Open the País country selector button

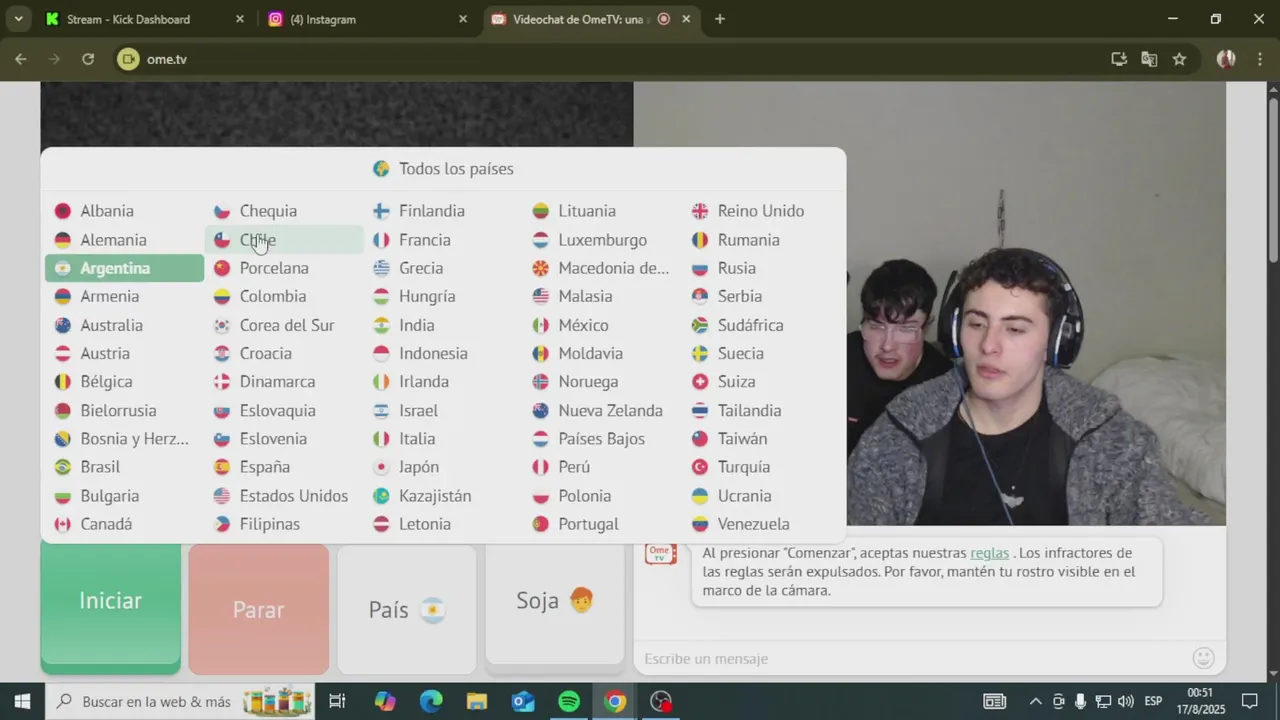click(x=407, y=609)
